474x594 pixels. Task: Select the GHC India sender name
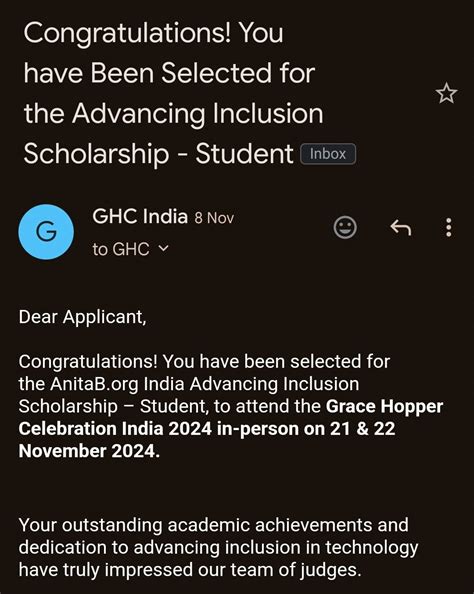140,217
